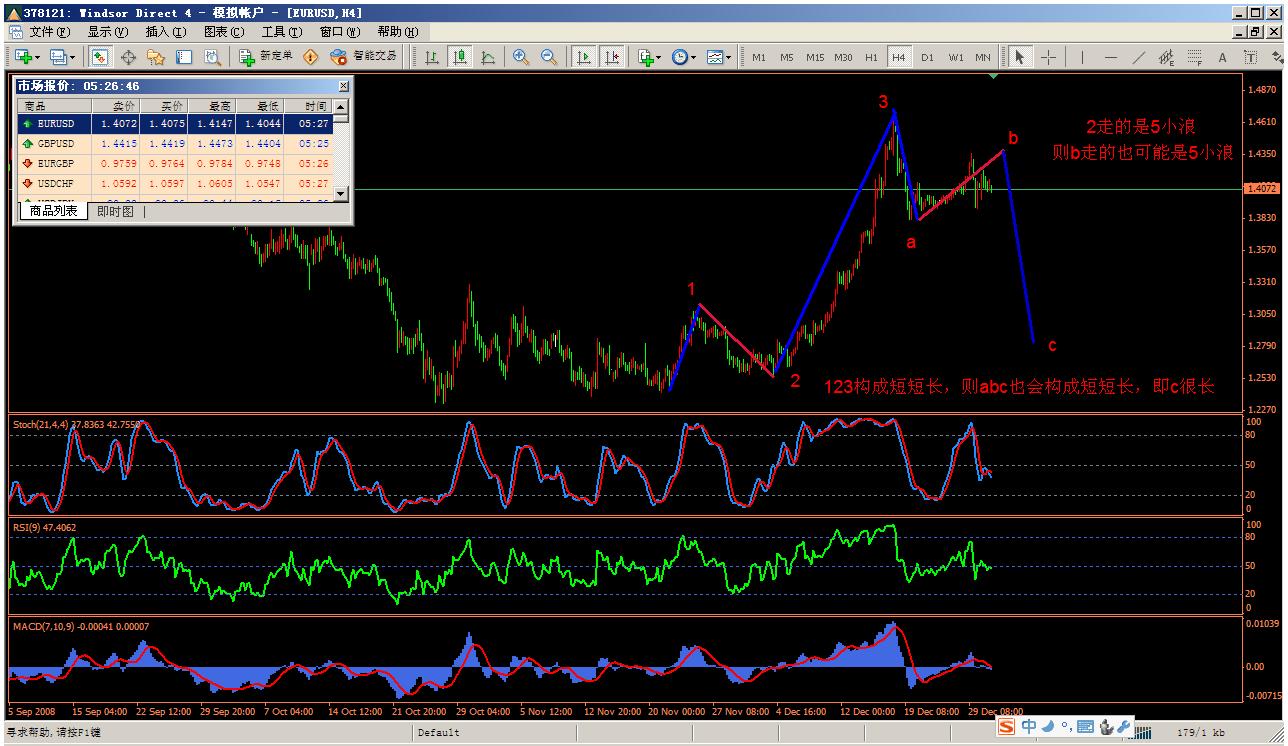Switch to the 即时图 tab in Market Watch
This screenshot has height=746, width=1288.
(x=115, y=211)
